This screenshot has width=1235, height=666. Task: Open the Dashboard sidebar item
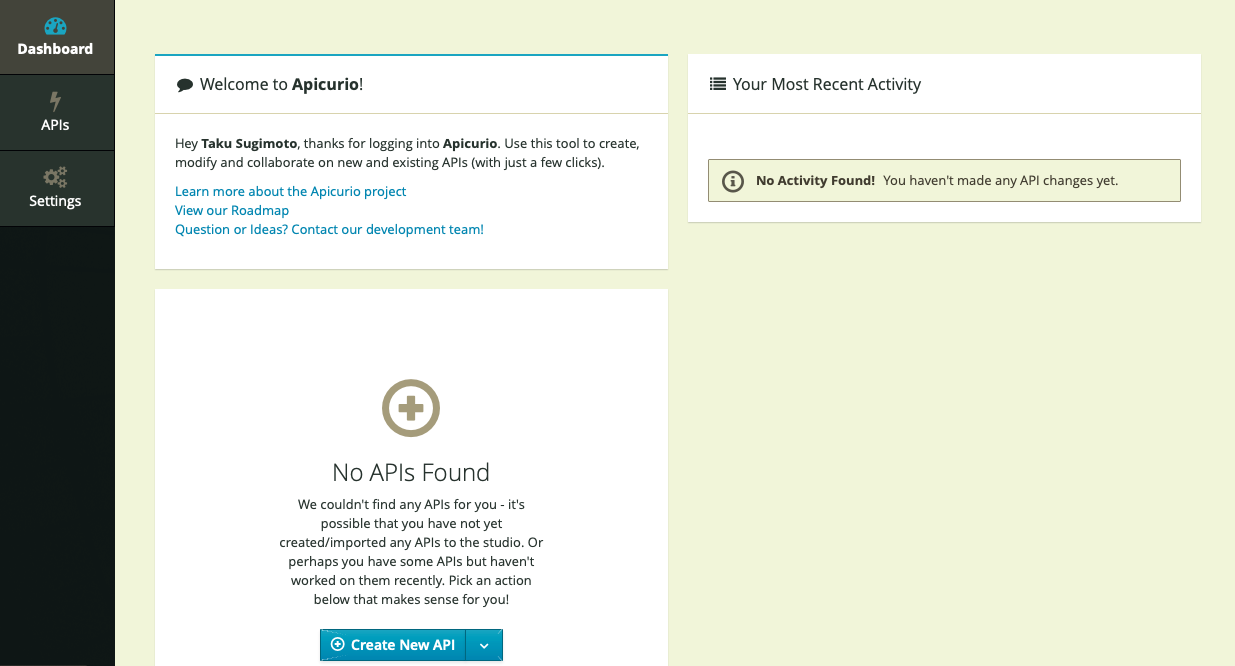[57, 37]
